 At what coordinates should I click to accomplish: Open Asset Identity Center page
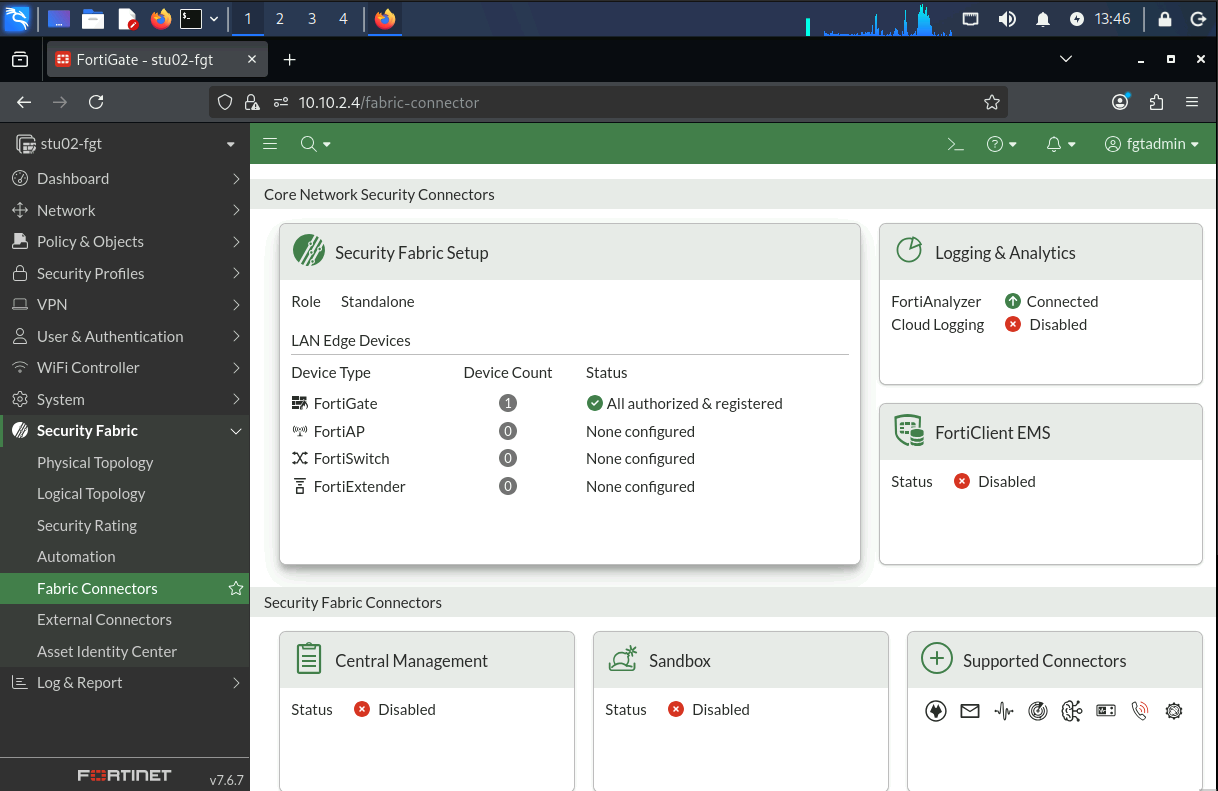pyautogui.click(x=107, y=651)
